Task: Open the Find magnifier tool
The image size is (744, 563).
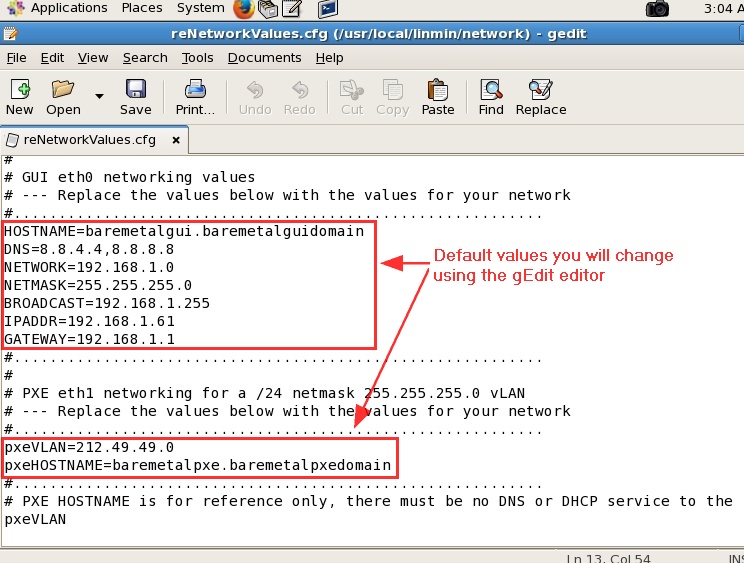Action: coord(491,97)
